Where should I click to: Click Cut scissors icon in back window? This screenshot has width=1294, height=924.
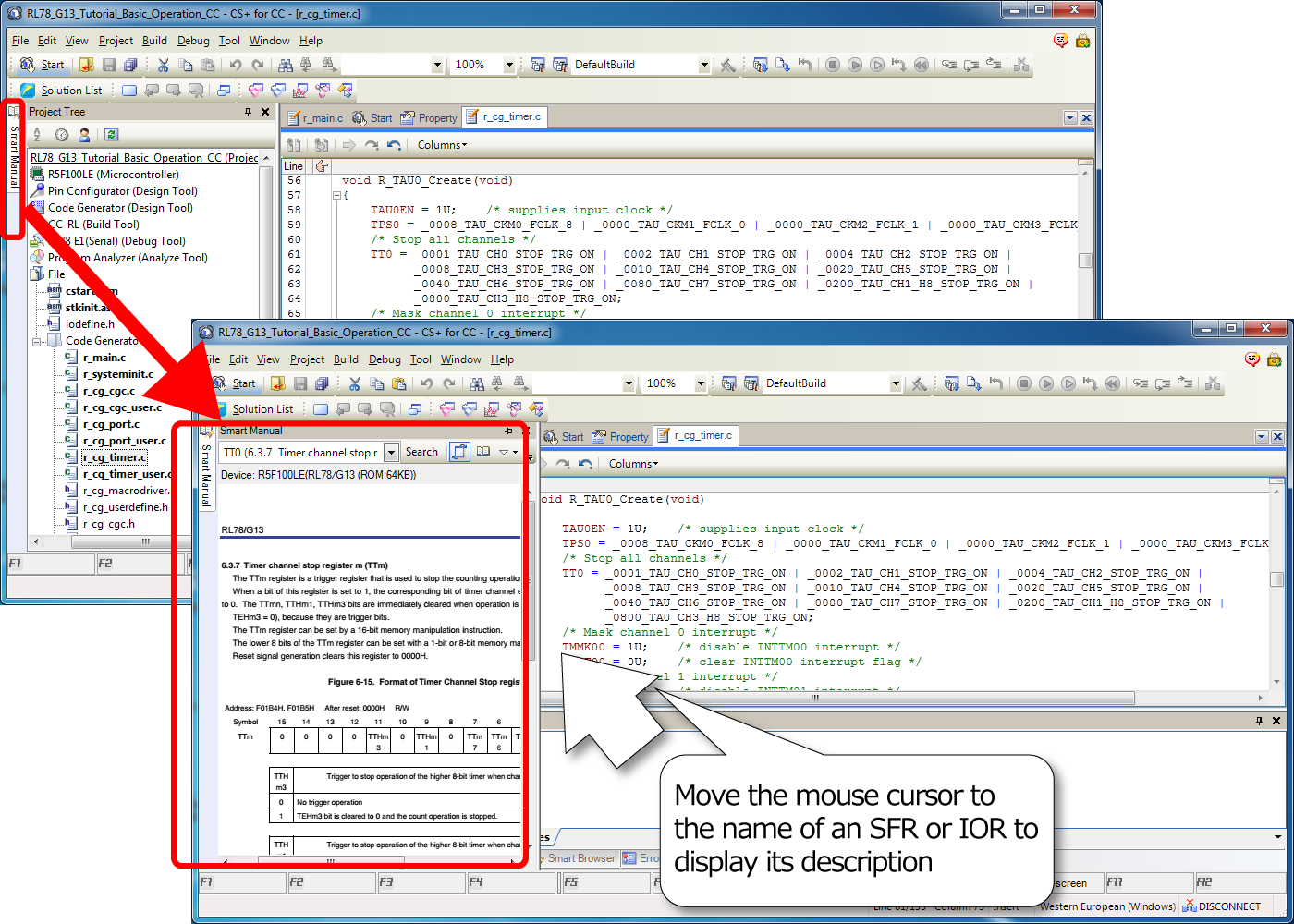(x=164, y=65)
